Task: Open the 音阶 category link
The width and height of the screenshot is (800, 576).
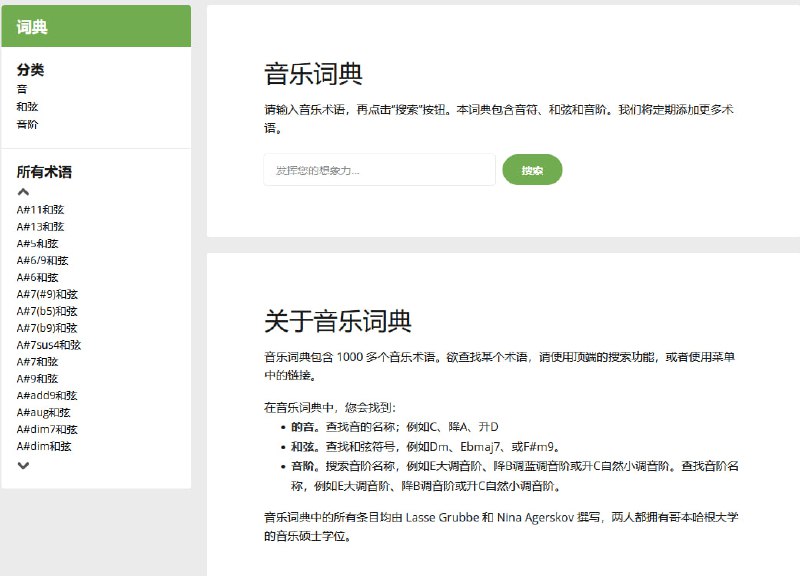Action: click(28, 124)
